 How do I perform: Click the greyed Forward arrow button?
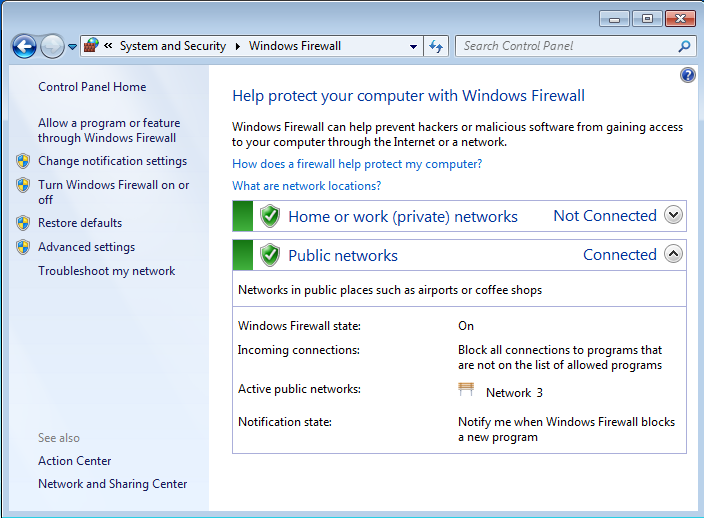53,46
